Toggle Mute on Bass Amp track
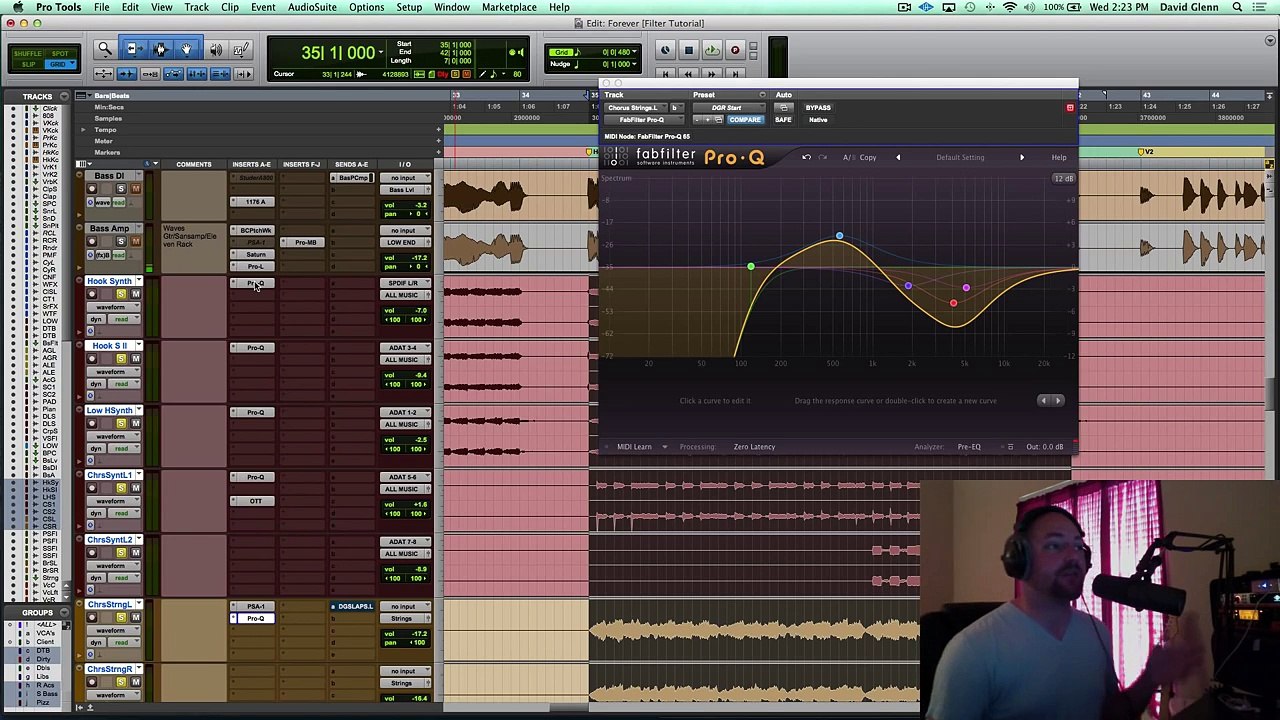The image size is (1280, 720). (135, 242)
